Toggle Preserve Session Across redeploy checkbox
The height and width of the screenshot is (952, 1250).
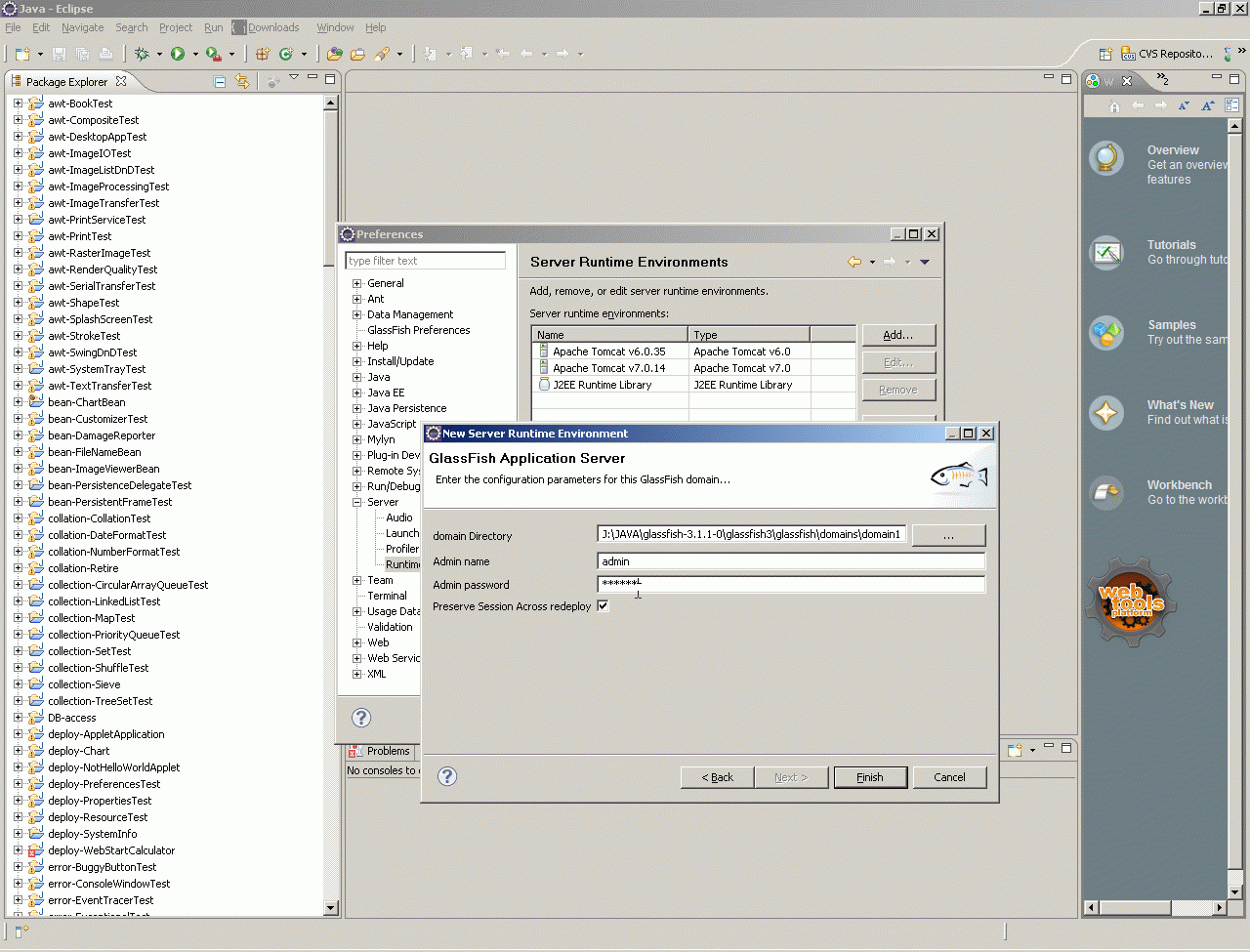pyautogui.click(x=603, y=605)
